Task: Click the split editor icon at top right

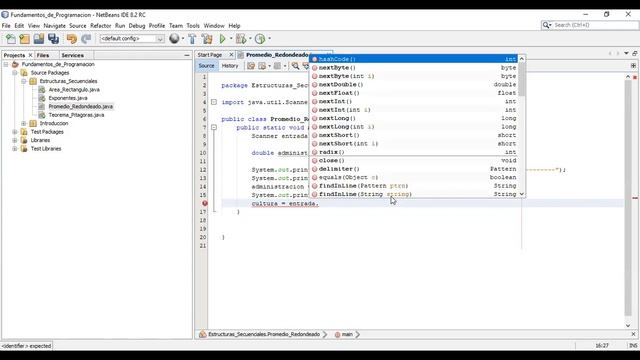Action: coord(633,66)
